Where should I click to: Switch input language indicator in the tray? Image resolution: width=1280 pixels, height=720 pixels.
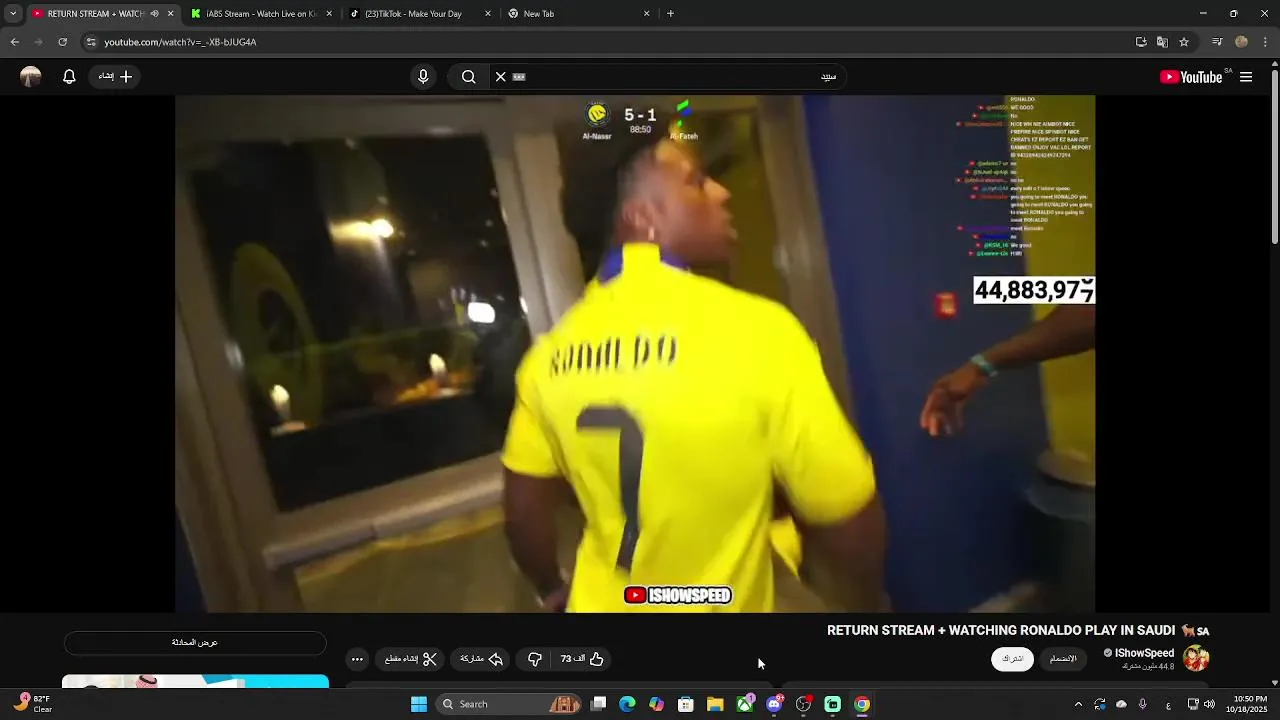[x=1168, y=704]
